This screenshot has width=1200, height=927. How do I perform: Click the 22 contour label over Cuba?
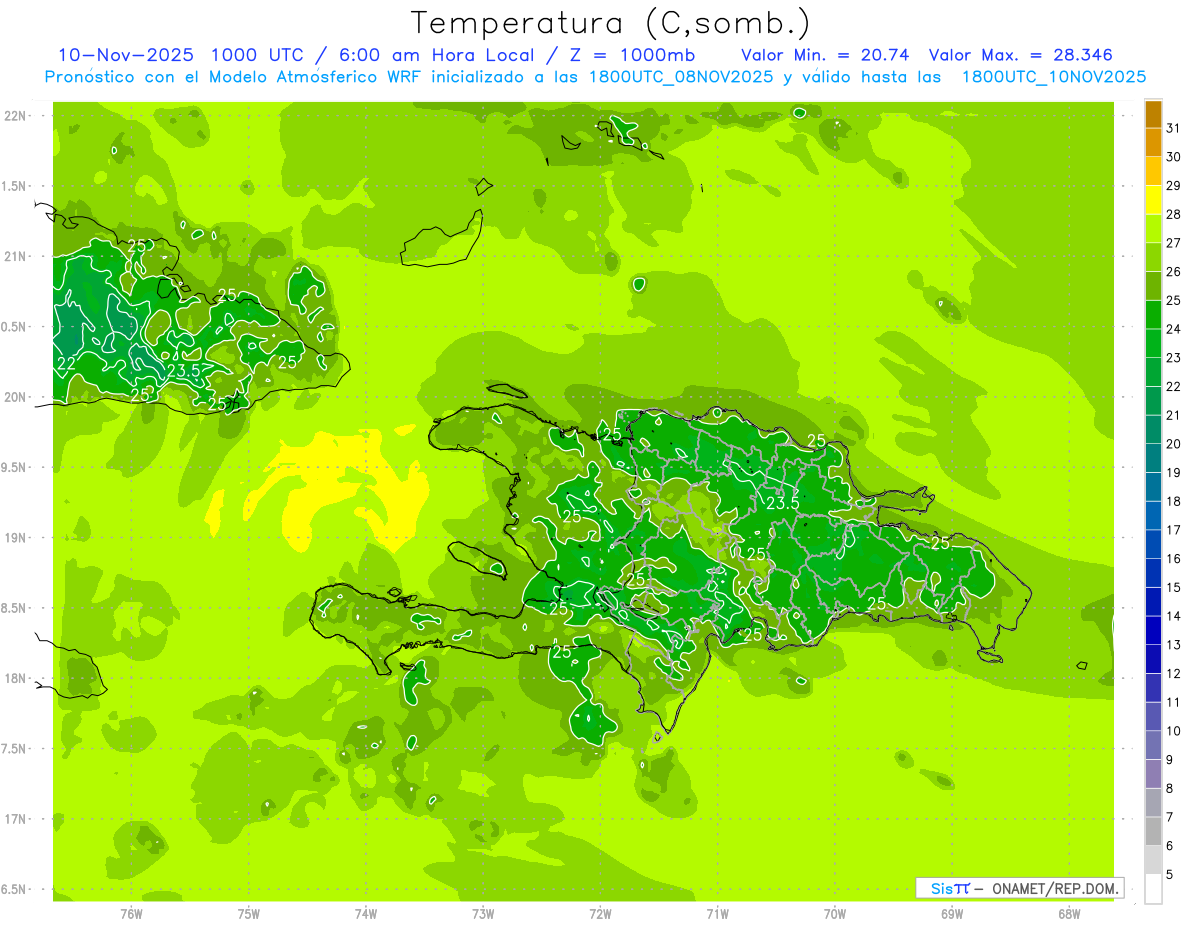(x=66, y=362)
